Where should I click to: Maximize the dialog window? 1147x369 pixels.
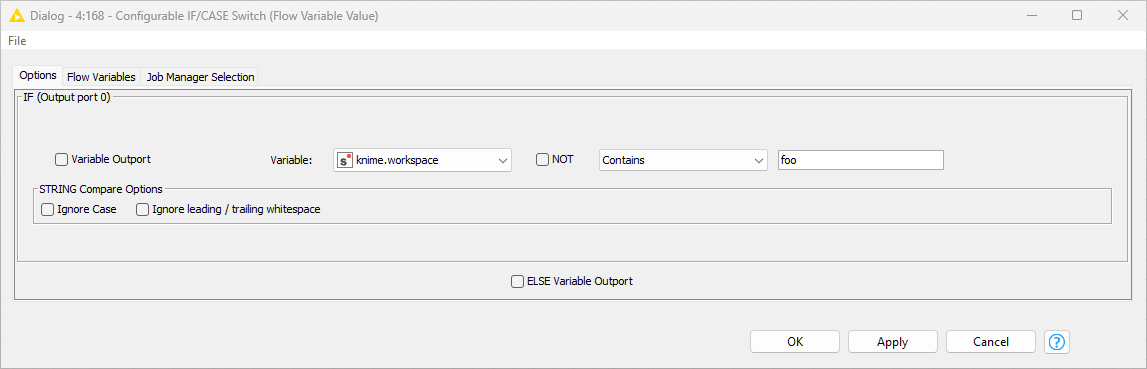click(x=1077, y=15)
